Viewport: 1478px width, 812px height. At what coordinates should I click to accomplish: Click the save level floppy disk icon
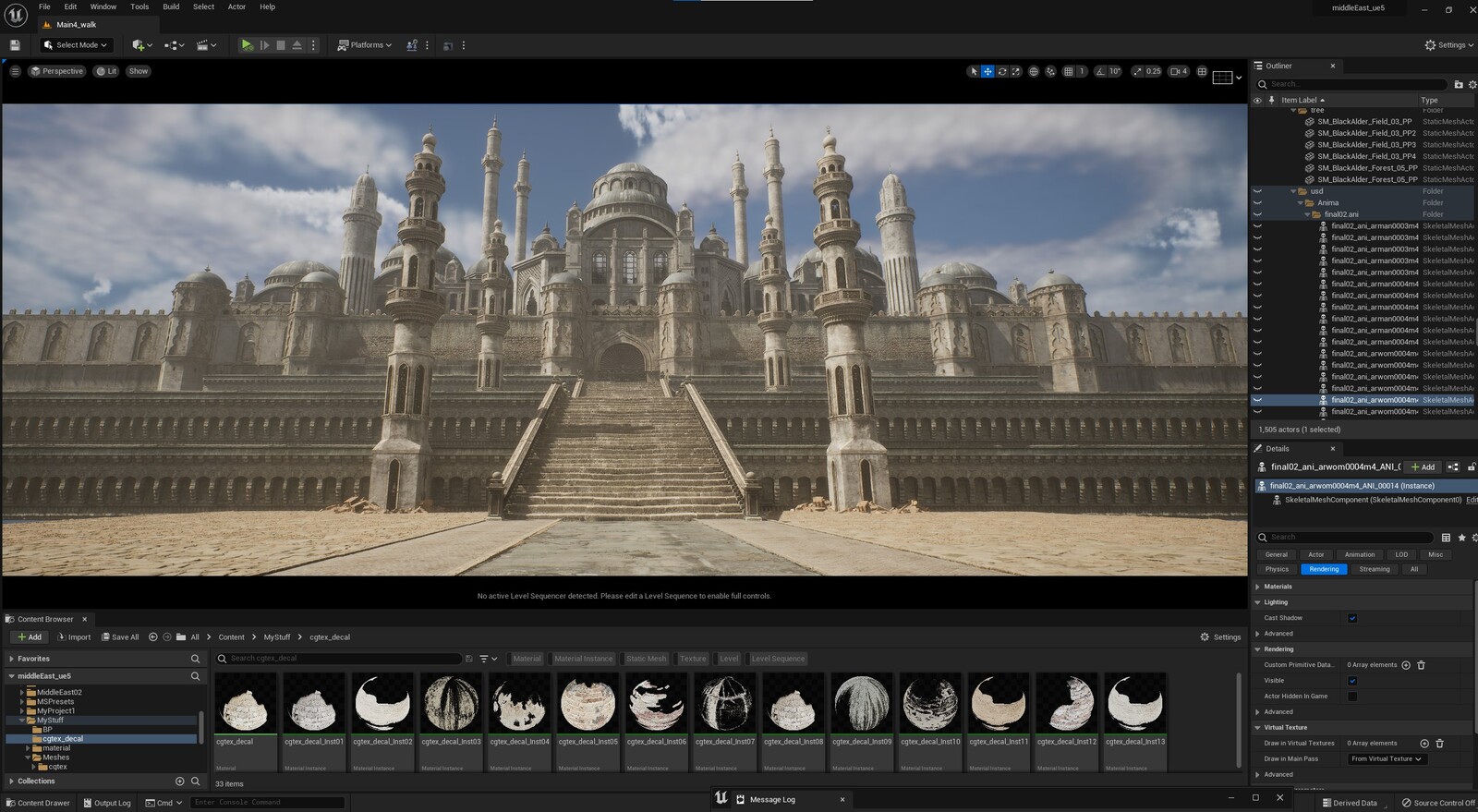click(15, 44)
